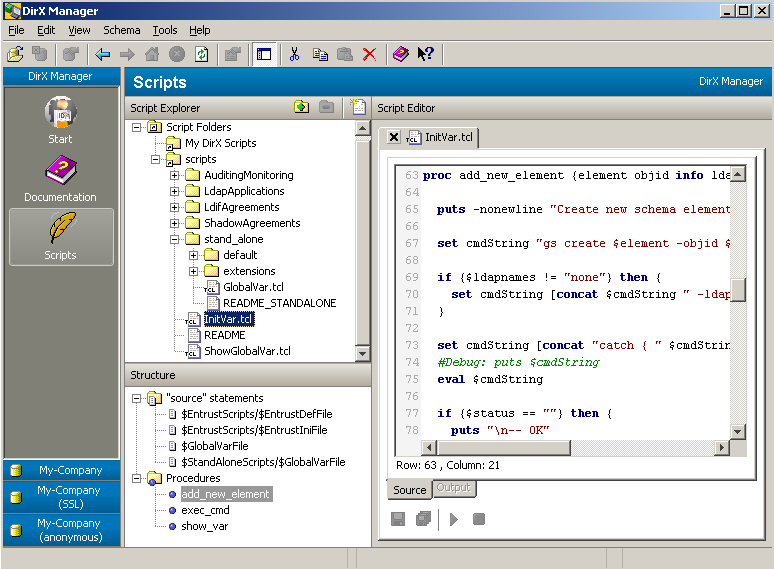Expand the AuditingMonitoring folder
774x569 pixels.
pyautogui.click(x=174, y=175)
